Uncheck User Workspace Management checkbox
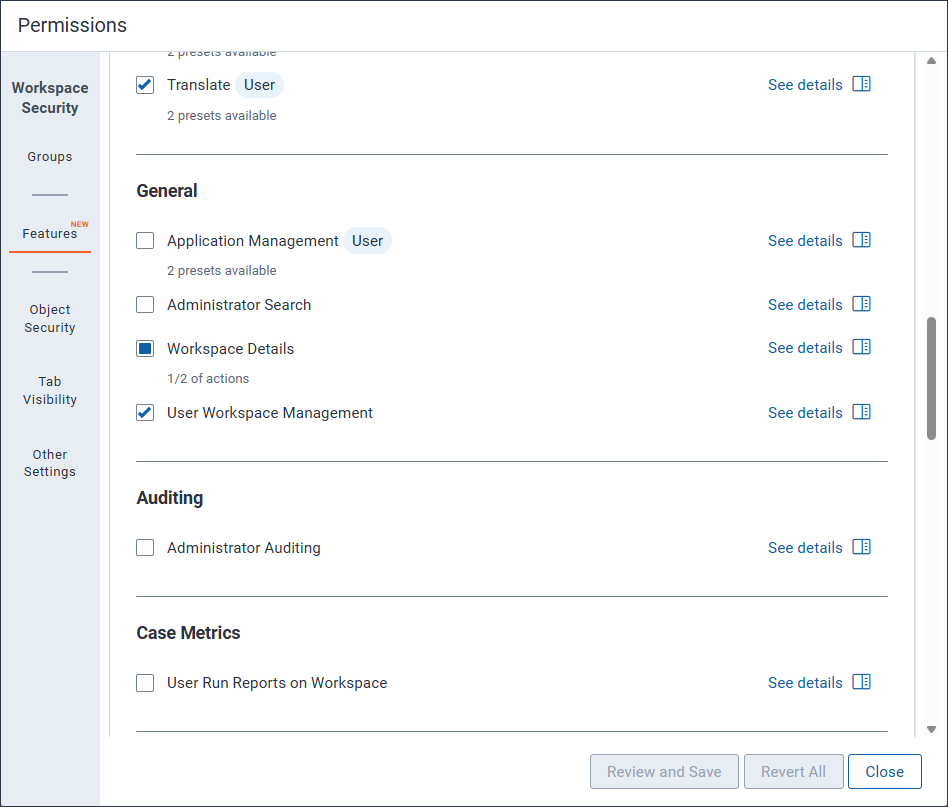This screenshot has width=948, height=807. 145,413
